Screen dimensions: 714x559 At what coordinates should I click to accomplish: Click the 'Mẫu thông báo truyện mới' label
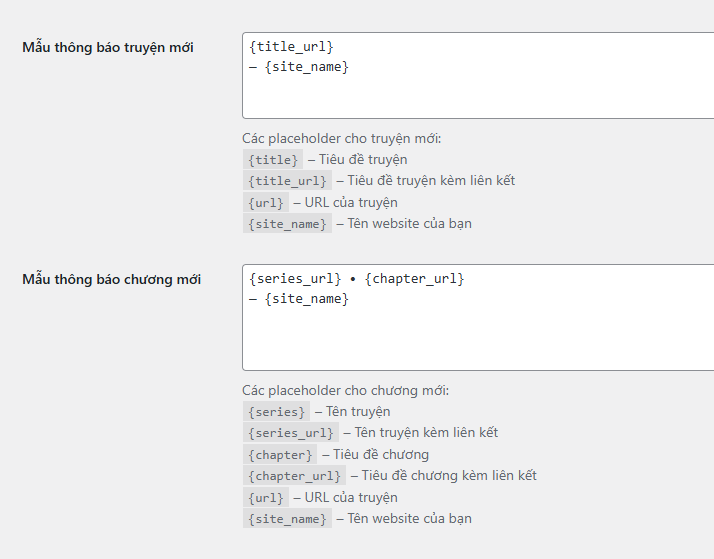pos(108,47)
